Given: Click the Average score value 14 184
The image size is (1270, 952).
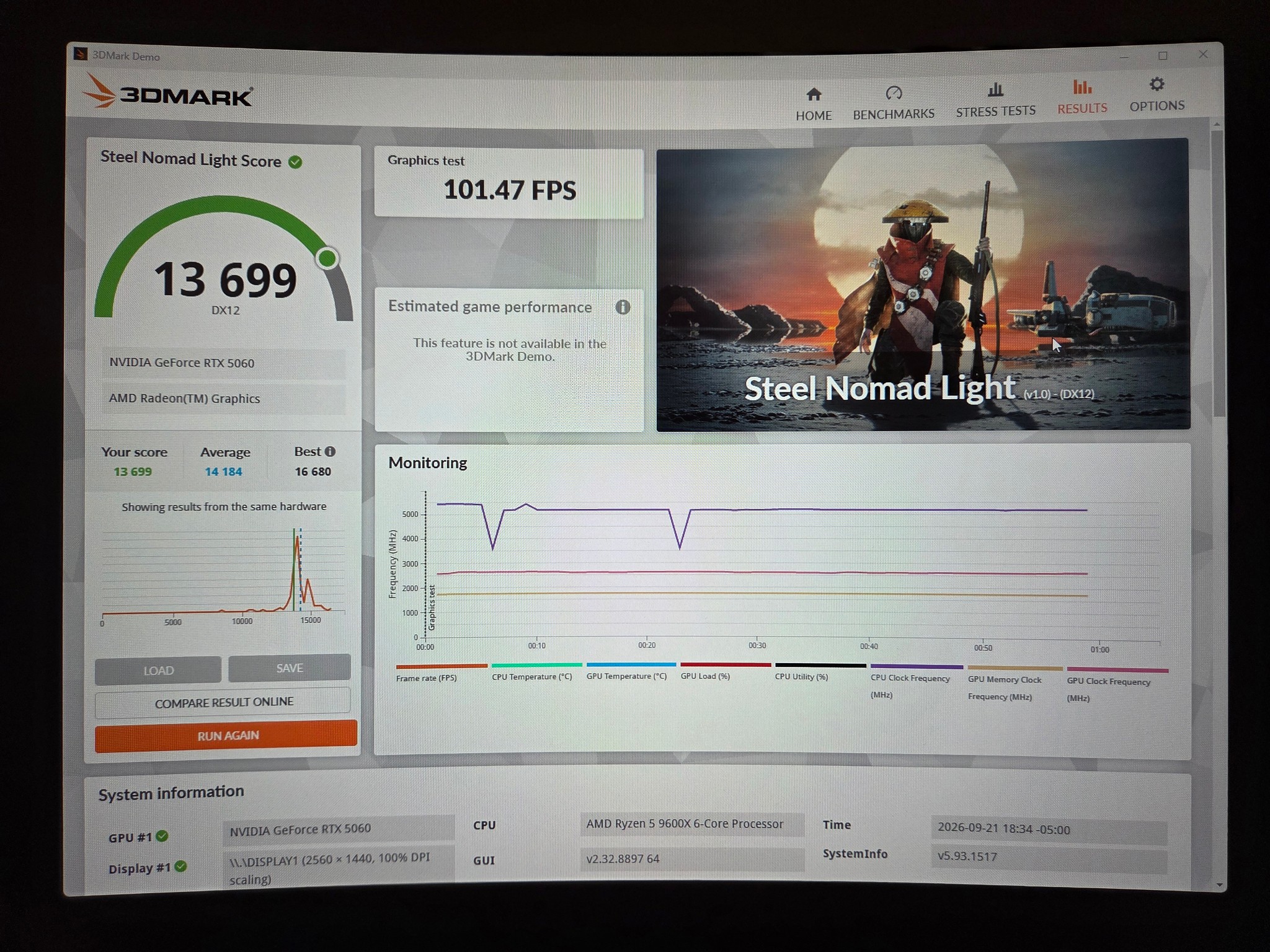Looking at the screenshot, I should pyautogui.click(x=224, y=472).
